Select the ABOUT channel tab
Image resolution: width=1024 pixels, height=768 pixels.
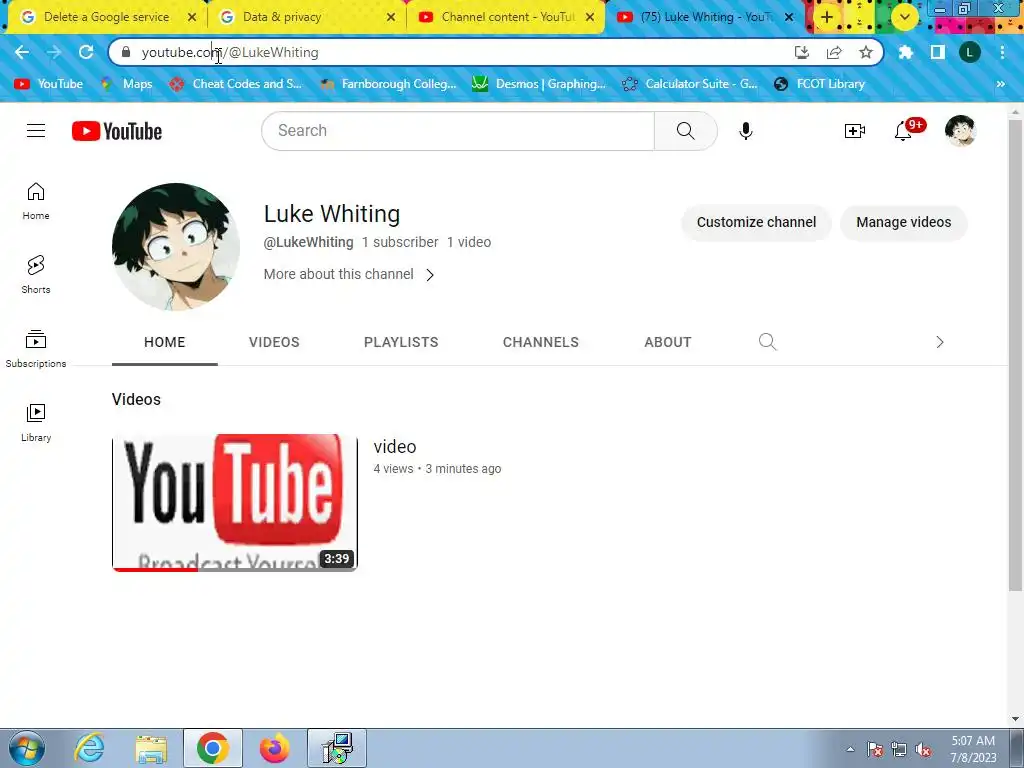click(667, 342)
